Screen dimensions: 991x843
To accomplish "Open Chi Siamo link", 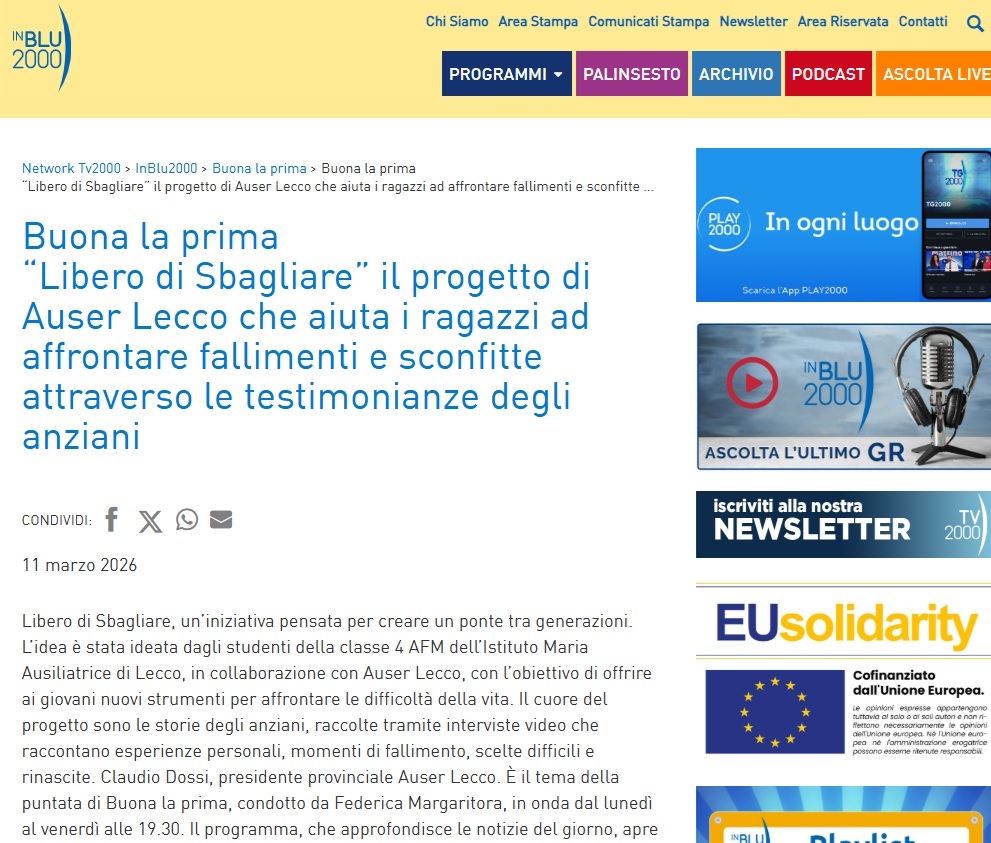I will (x=457, y=21).
